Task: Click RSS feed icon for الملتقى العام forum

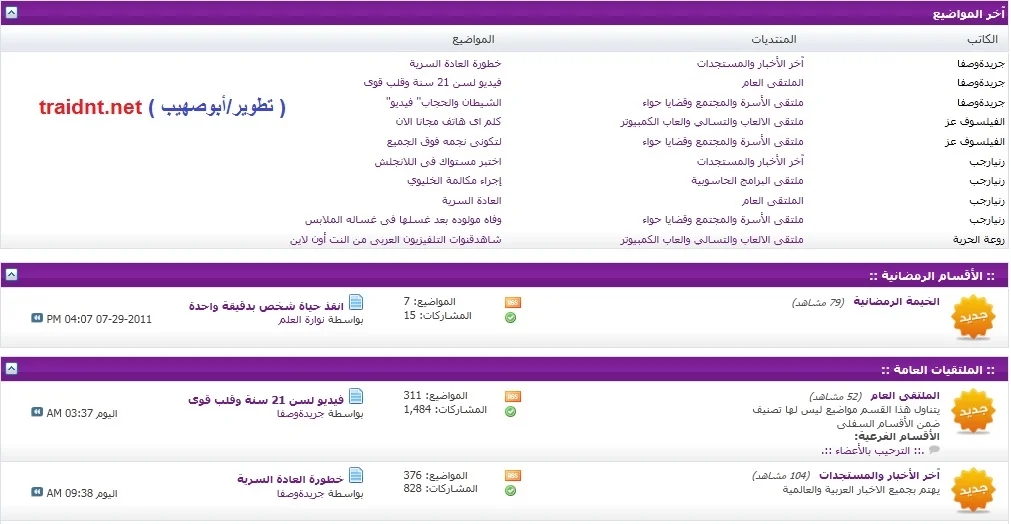Action: pyautogui.click(x=512, y=396)
